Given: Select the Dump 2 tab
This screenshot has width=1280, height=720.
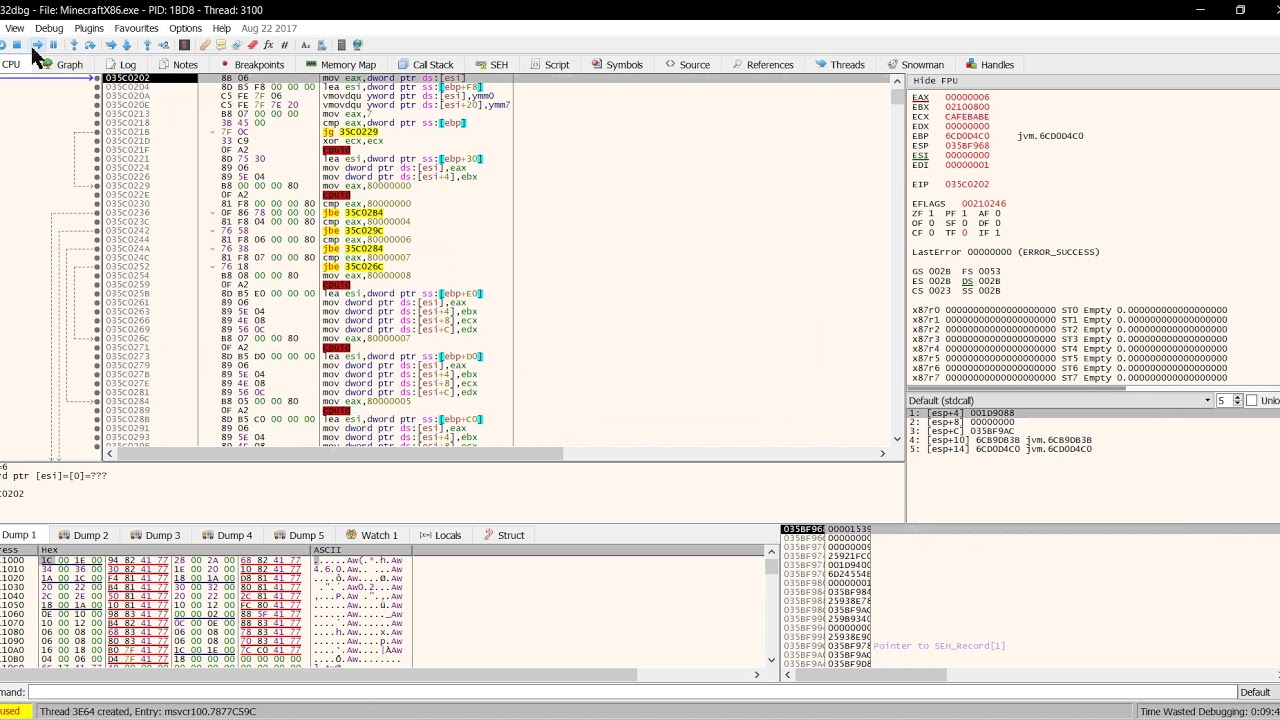Looking at the screenshot, I should [x=83, y=535].
